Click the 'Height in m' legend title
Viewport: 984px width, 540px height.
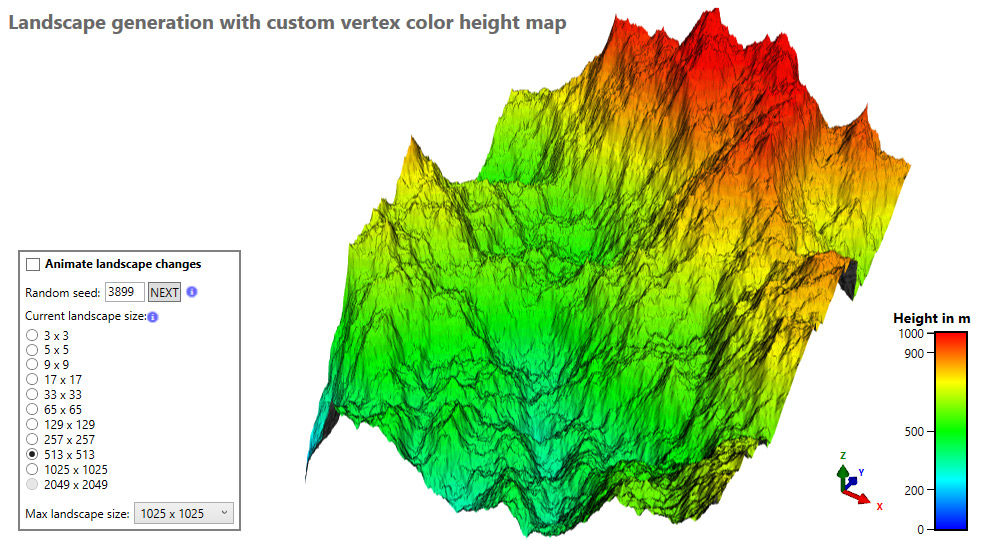click(931, 318)
